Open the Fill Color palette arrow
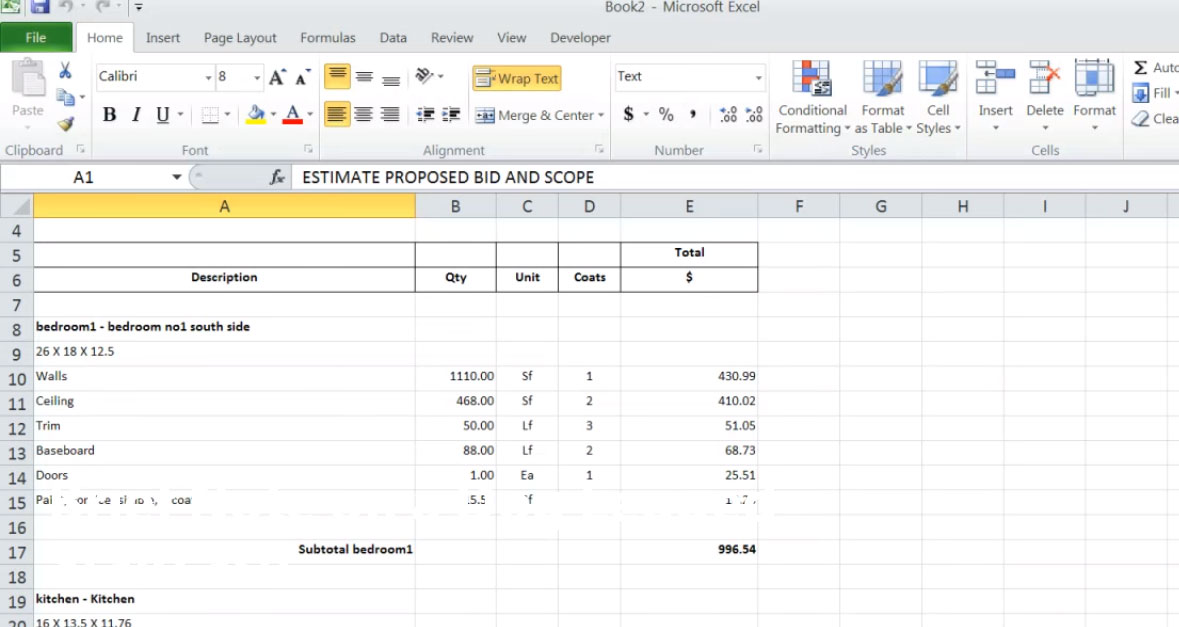The image size is (1179, 627). tap(273, 115)
